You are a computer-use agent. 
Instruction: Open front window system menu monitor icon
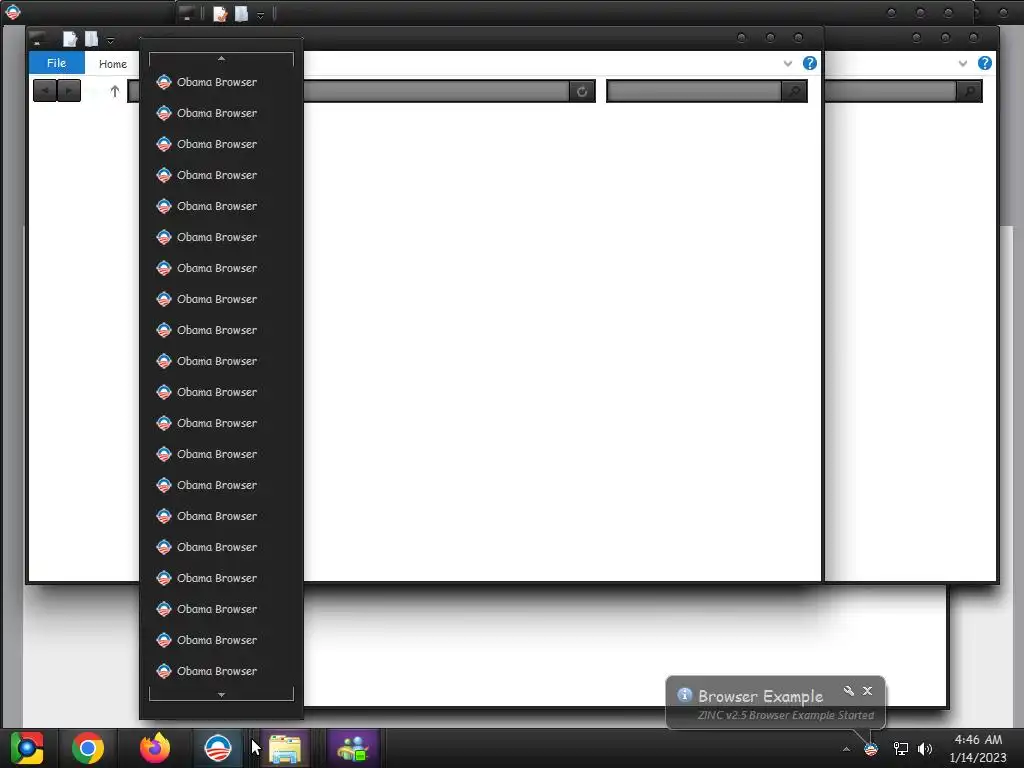coord(38,39)
